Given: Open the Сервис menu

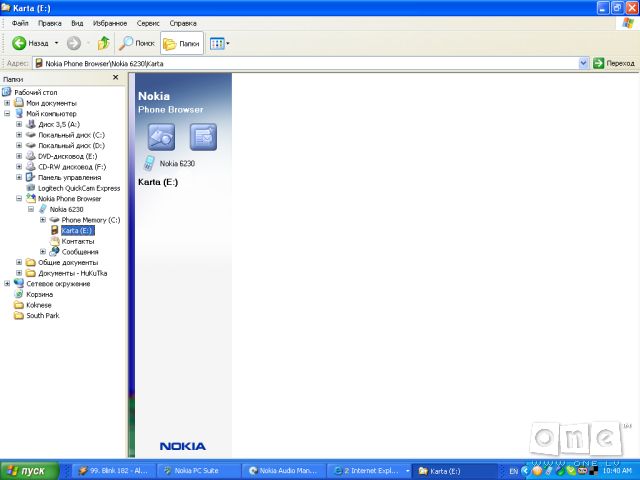Looking at the screenshot, I should click(x=147, y=22).
